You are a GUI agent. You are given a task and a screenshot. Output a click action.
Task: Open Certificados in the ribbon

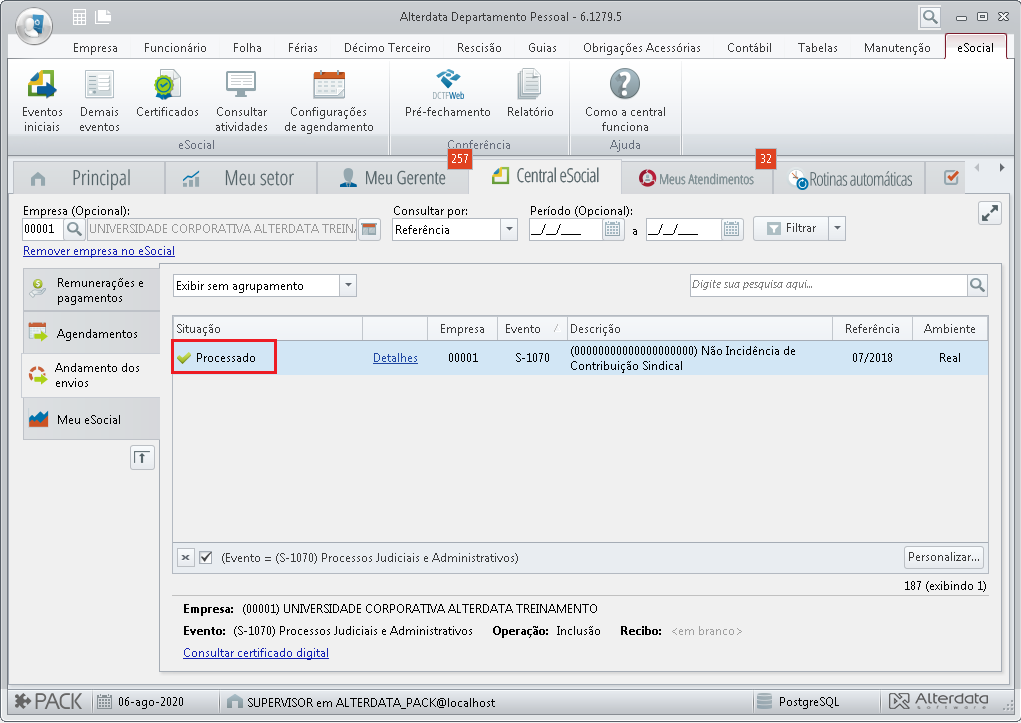tap(167, 94)
